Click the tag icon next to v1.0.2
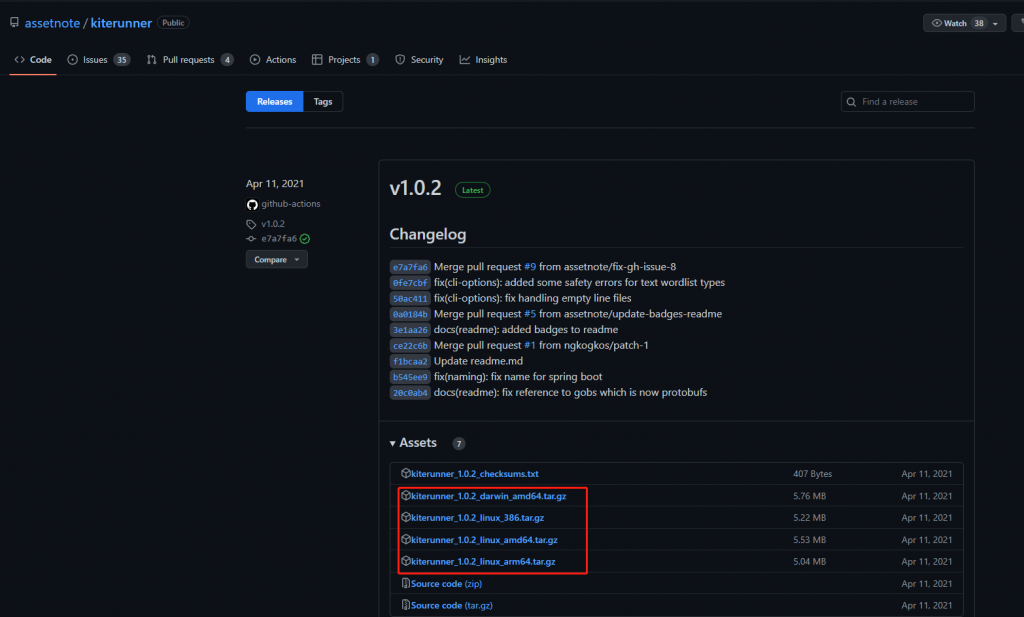 pyautogui.click(x=251, y=224)
